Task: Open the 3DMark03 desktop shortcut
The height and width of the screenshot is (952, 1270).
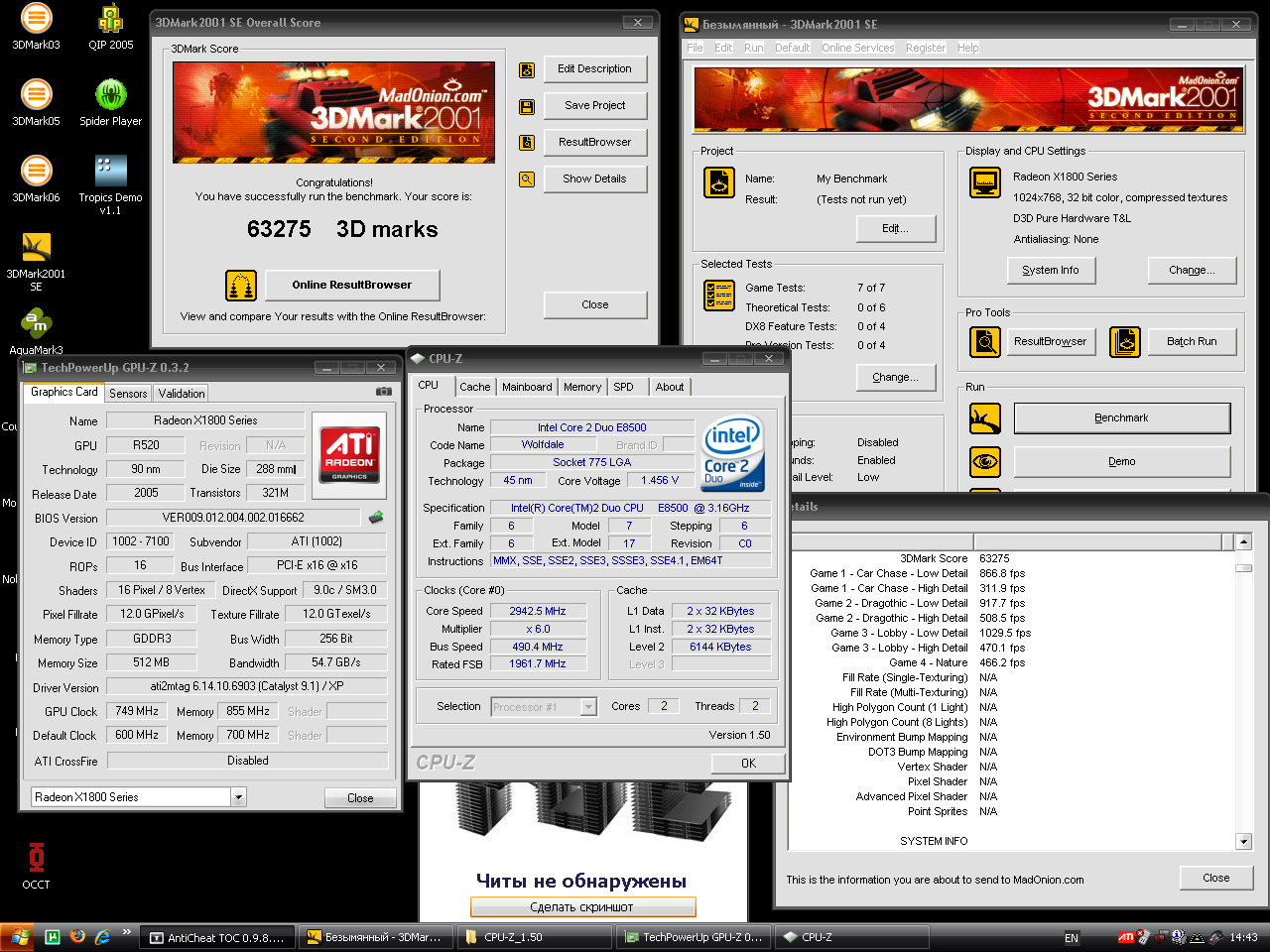Action: [x=36, y=27]
